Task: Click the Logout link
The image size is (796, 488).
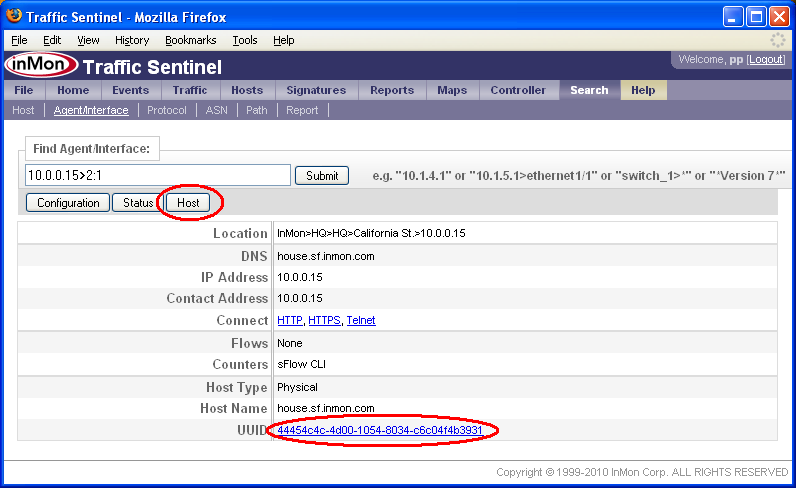Action: click(766, 60)
